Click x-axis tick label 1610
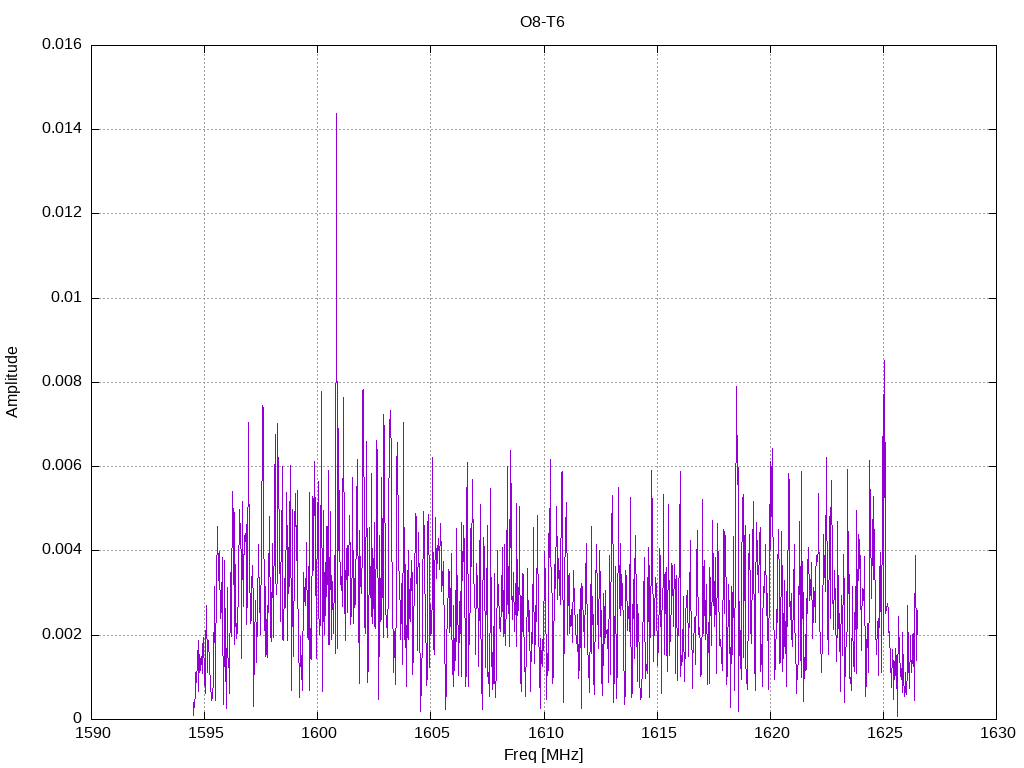Viewport: 1024px width, 768px height. pyautogui.click(x=545, y=733)
